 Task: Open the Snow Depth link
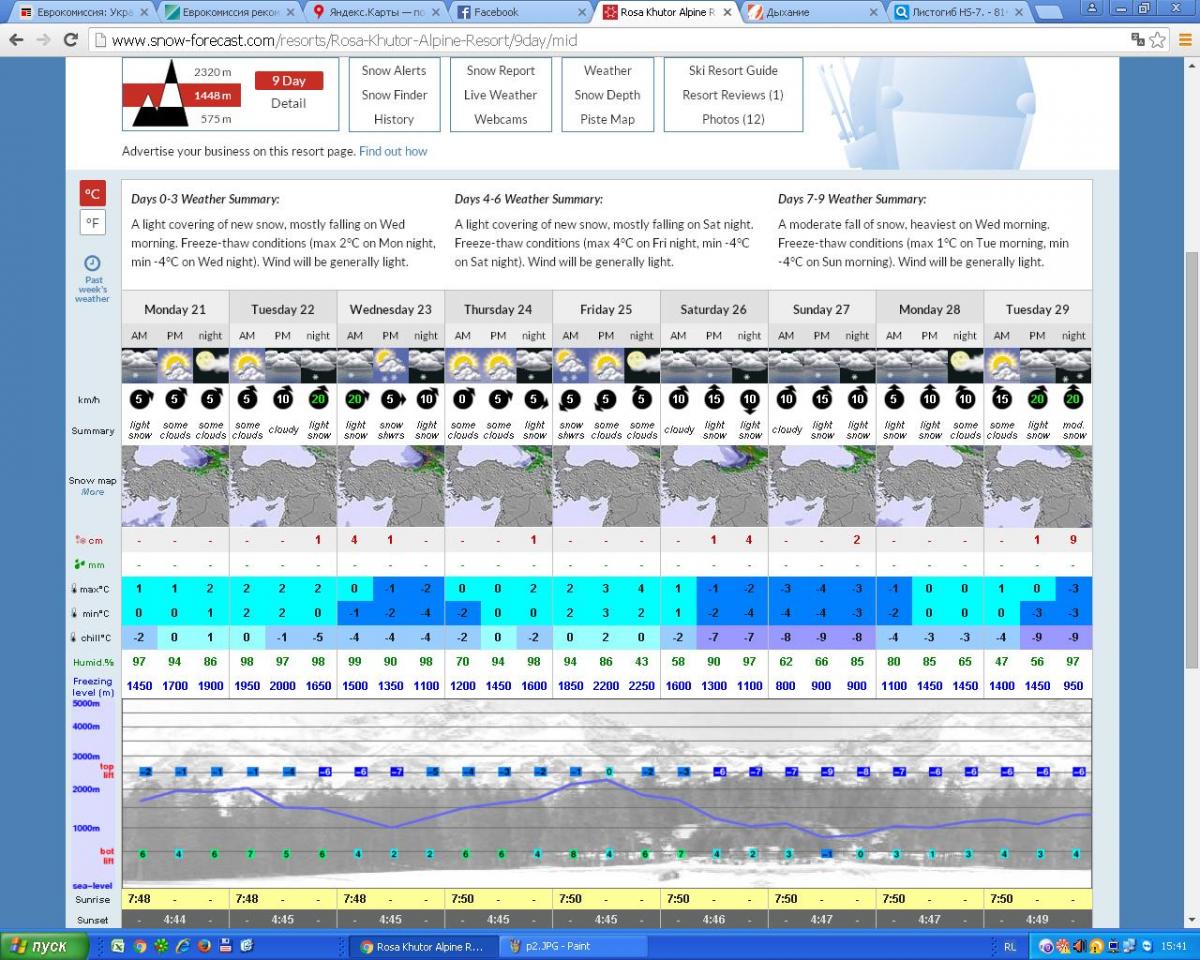click(x=608, y=95)
